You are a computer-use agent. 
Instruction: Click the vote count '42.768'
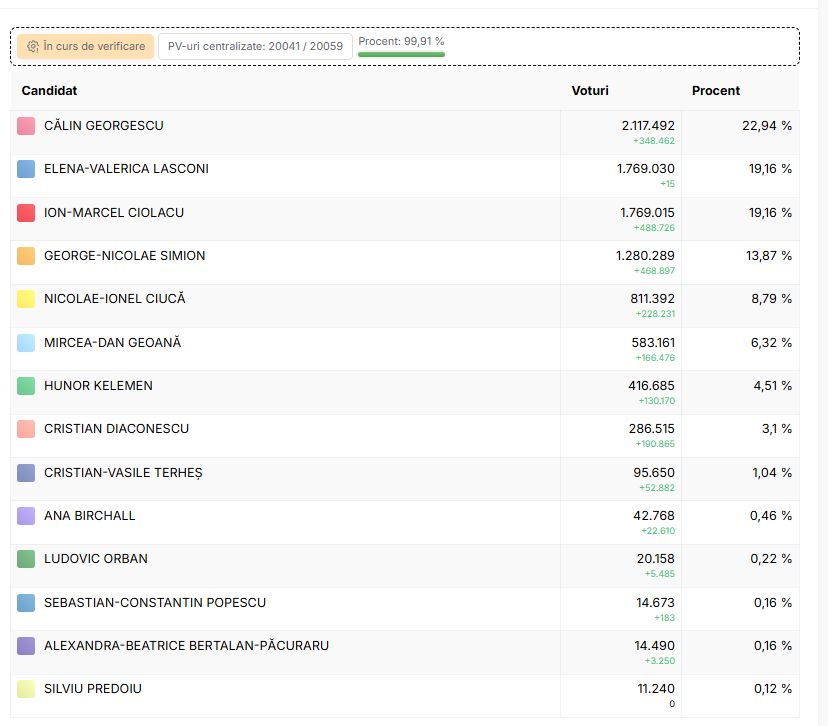pyautogui.click(x=654, y=515)
